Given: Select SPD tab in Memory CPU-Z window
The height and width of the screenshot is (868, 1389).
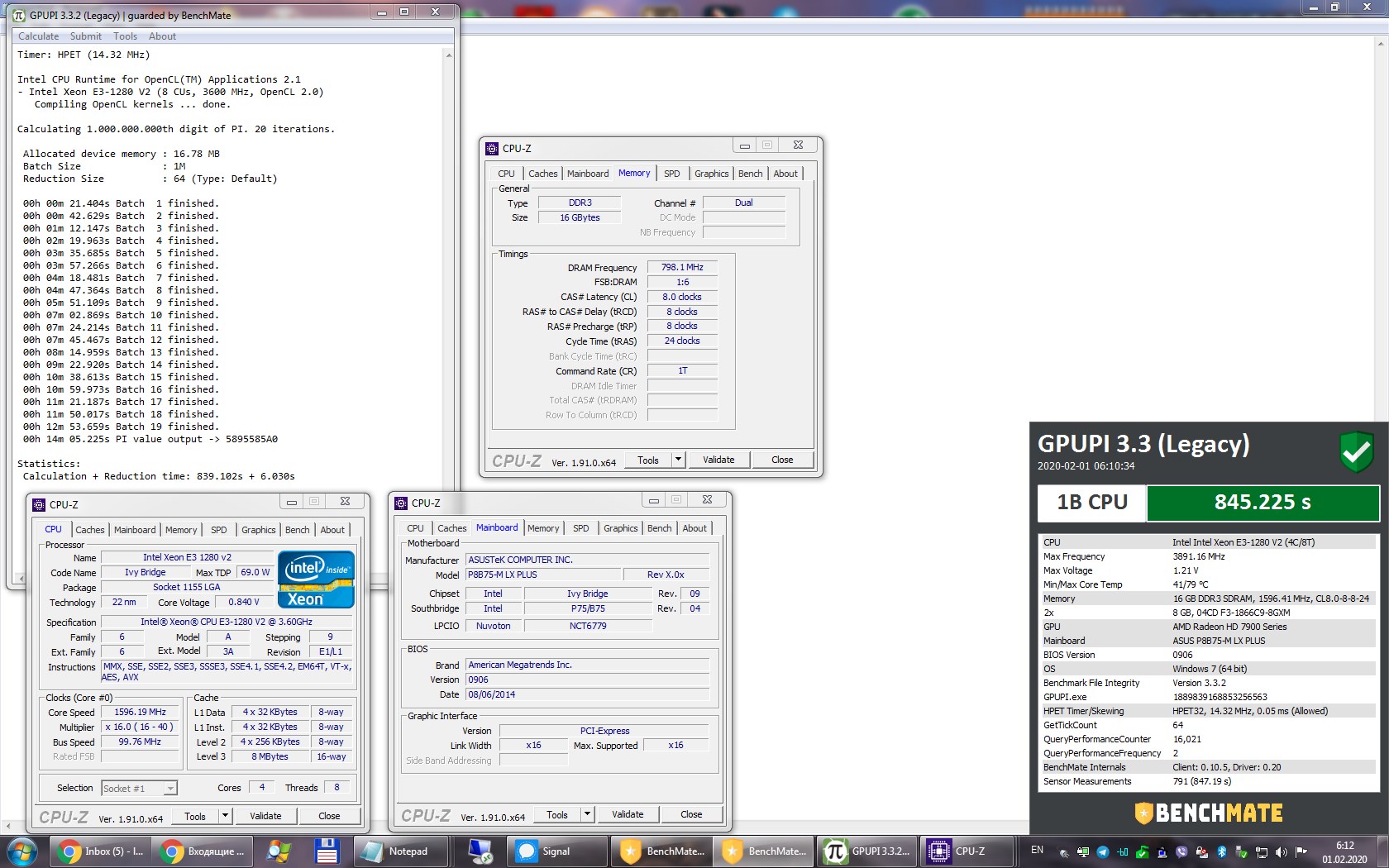Looking at the screenshot, I should (x=672, y=174).
